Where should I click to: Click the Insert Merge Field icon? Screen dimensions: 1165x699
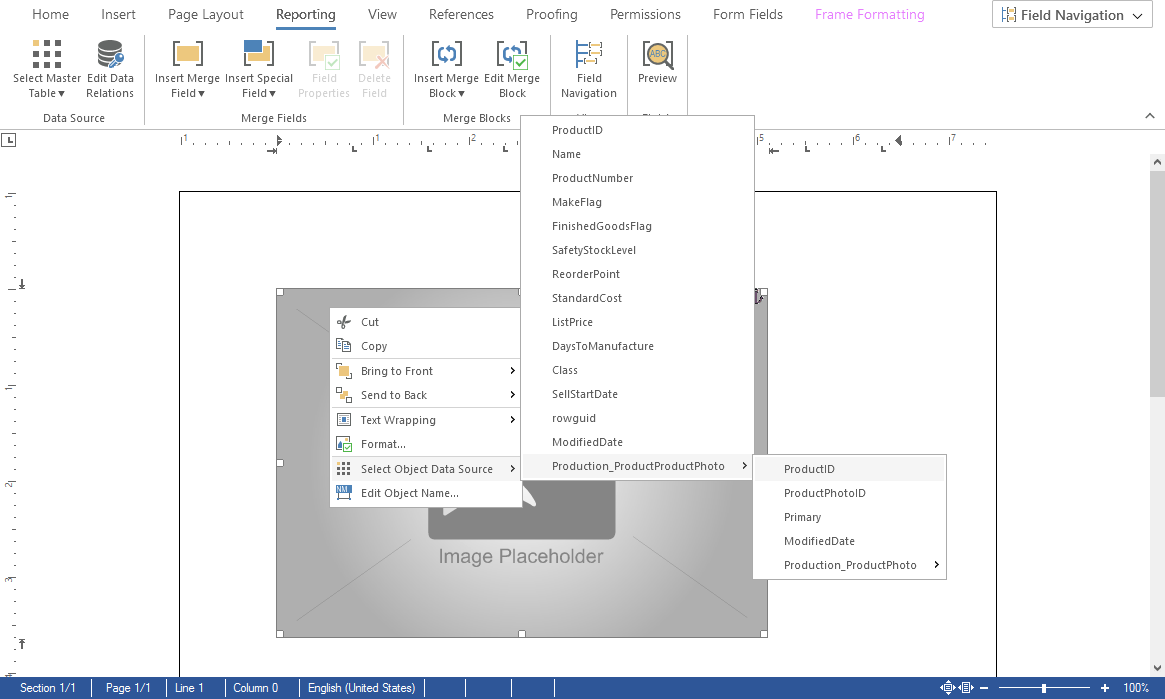[x=187, y=54]
